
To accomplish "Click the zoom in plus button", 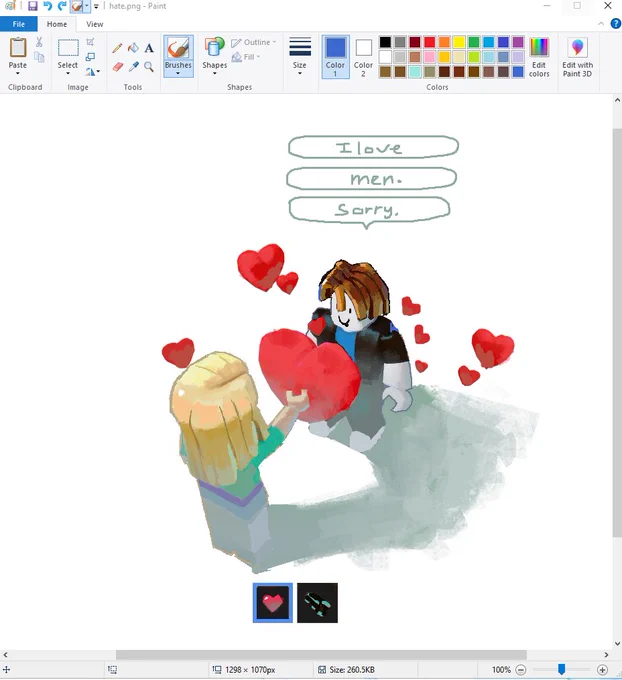I will point(602,670).
